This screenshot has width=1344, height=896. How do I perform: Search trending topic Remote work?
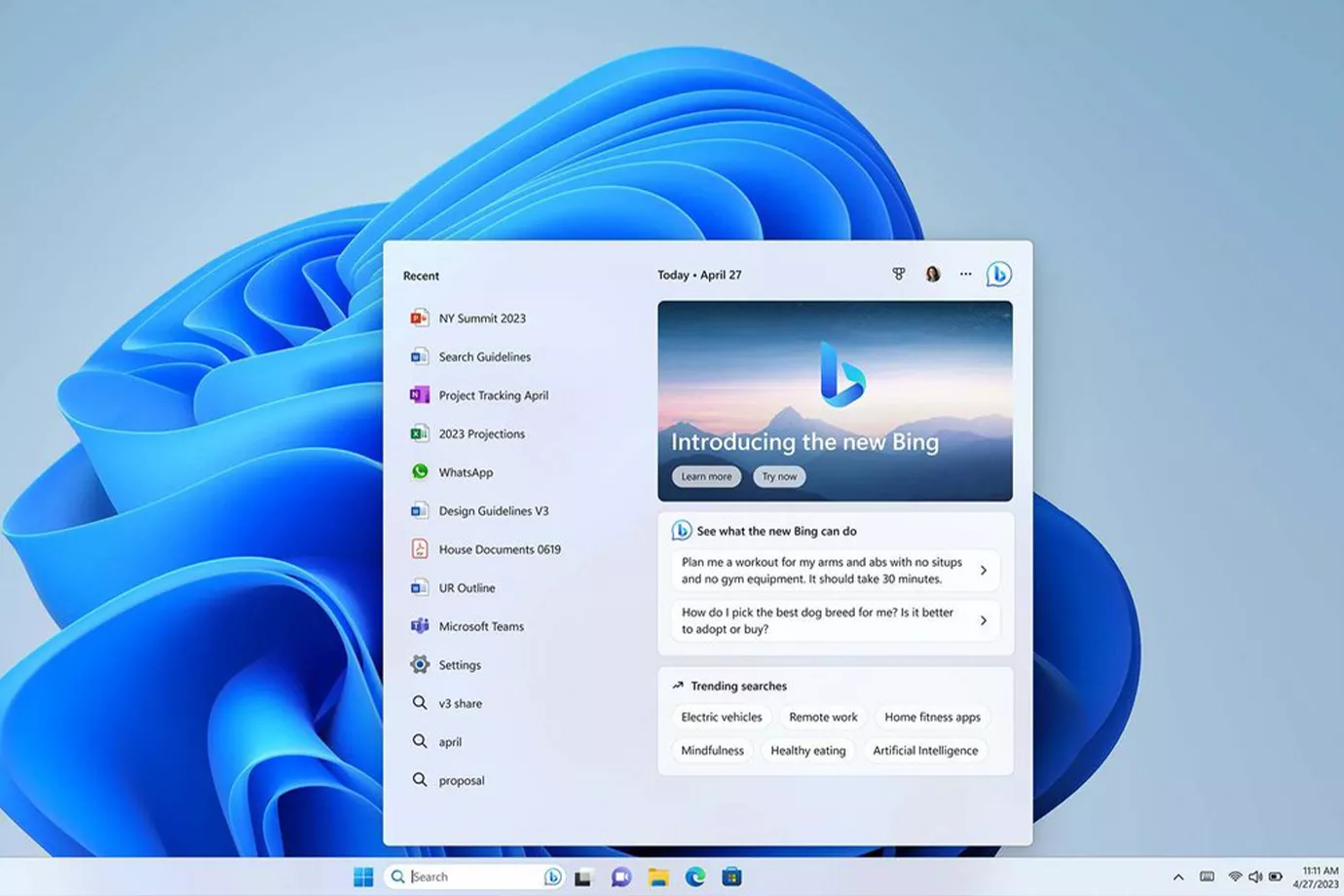[x=823, y=717]
